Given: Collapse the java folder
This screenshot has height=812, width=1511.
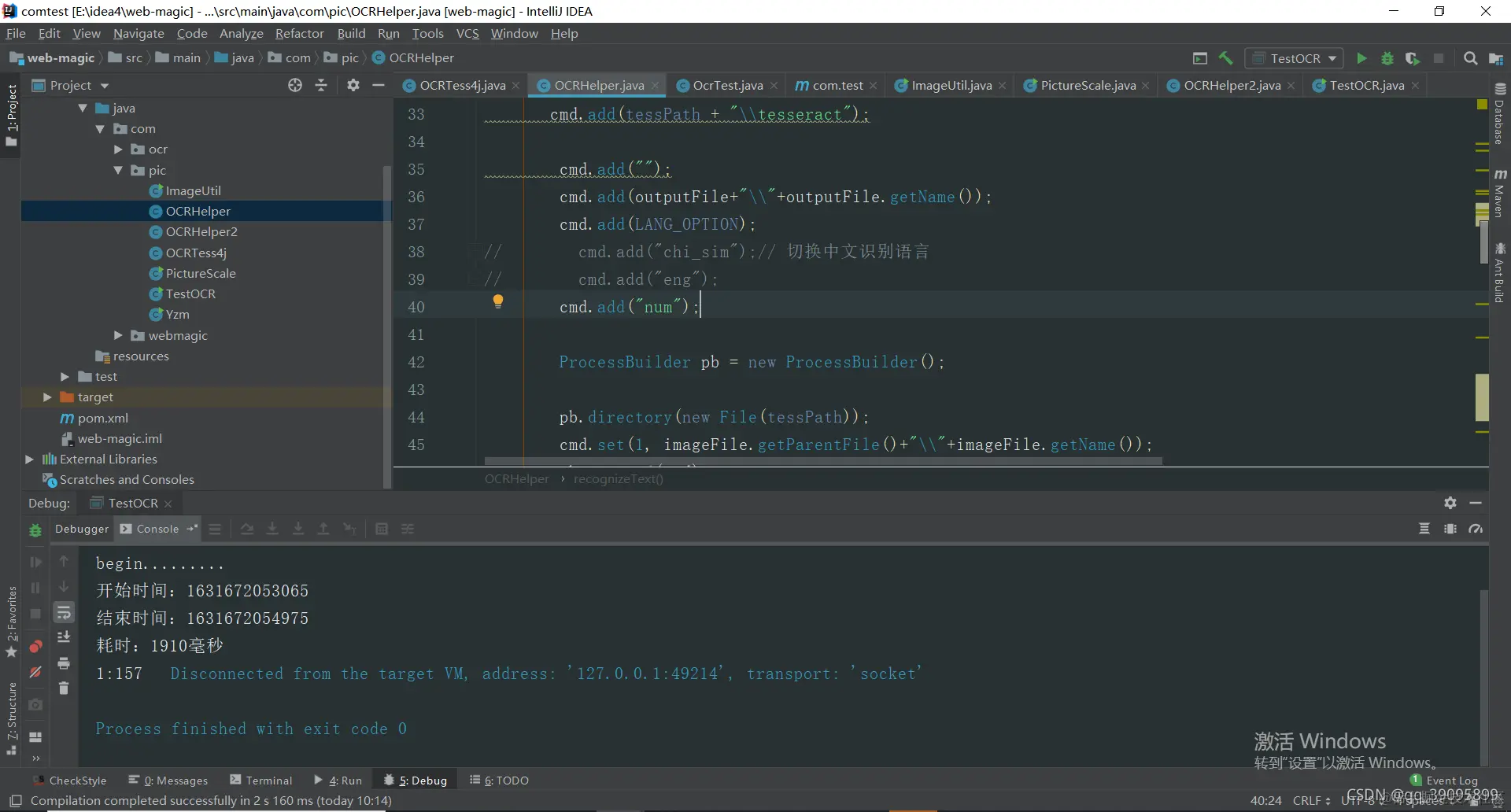Looking at the screenshot, I should coord(83,108).
